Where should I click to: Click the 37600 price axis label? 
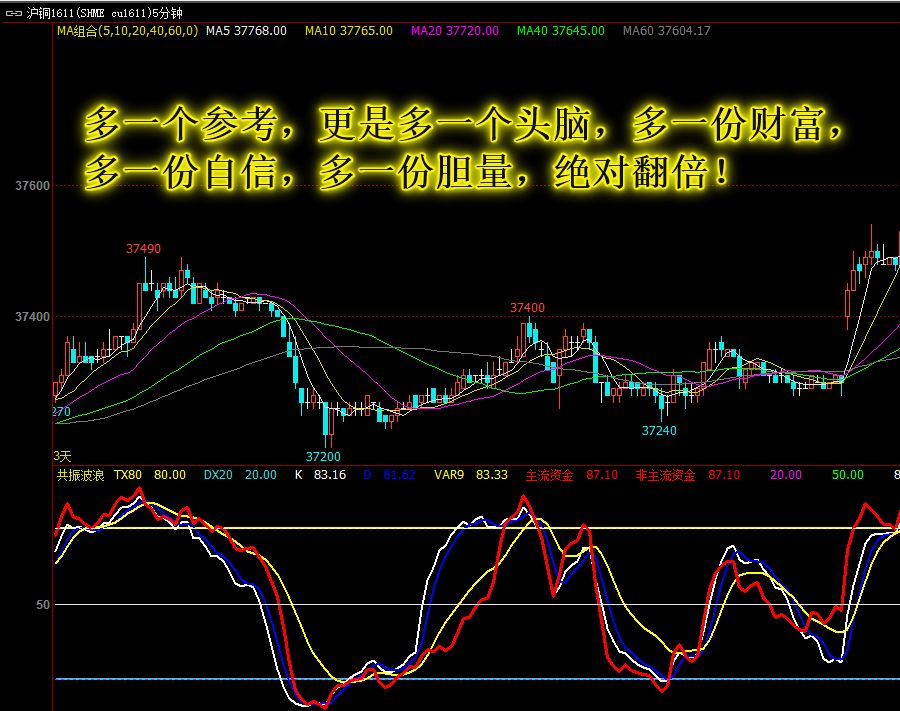pos(33,186)
